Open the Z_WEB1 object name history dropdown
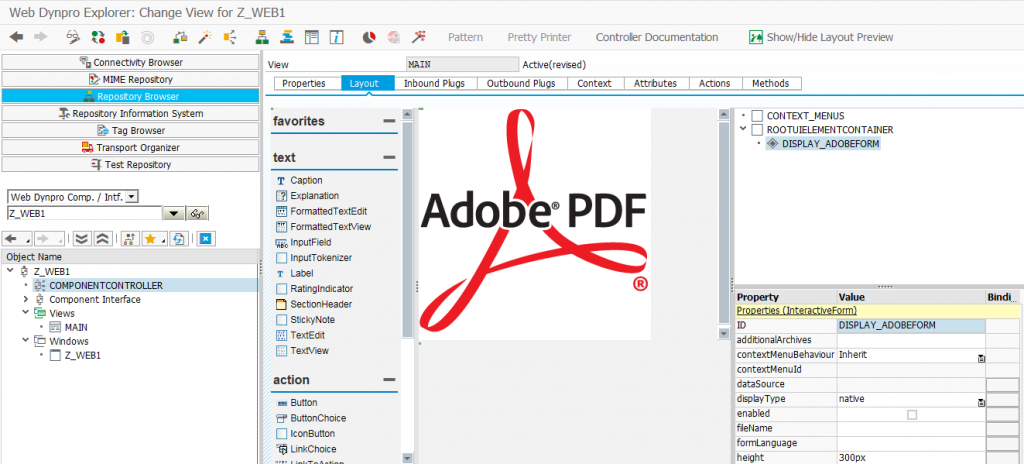 tap(174, 214)
